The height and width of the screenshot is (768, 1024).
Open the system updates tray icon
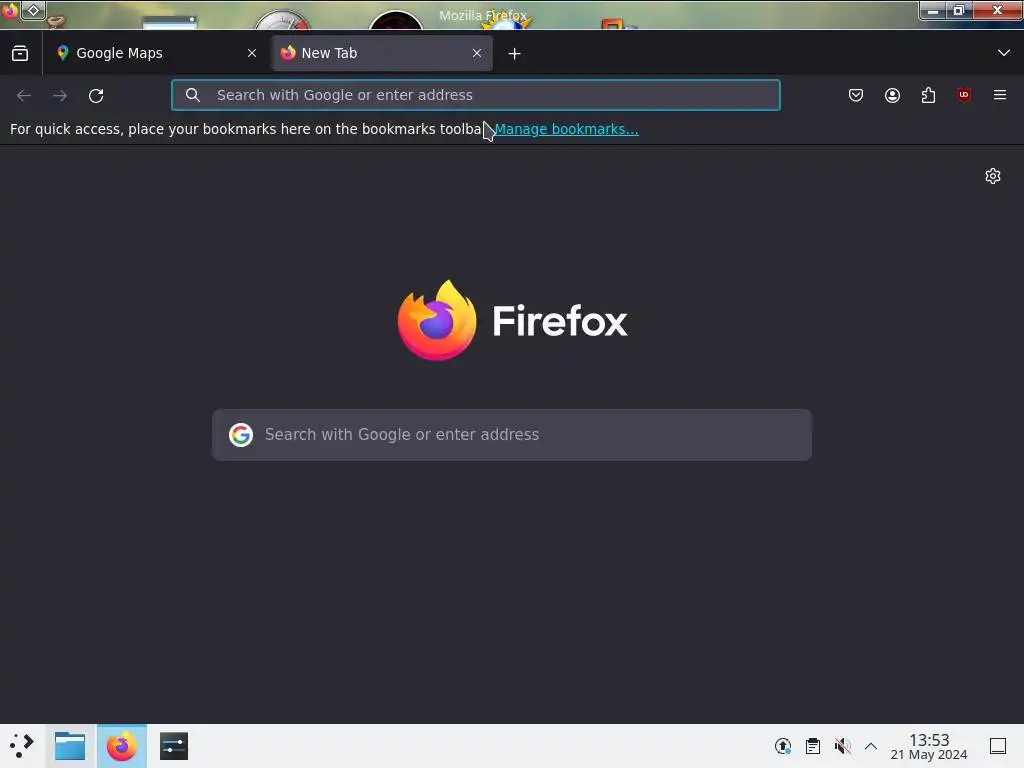tap(783, 746)
